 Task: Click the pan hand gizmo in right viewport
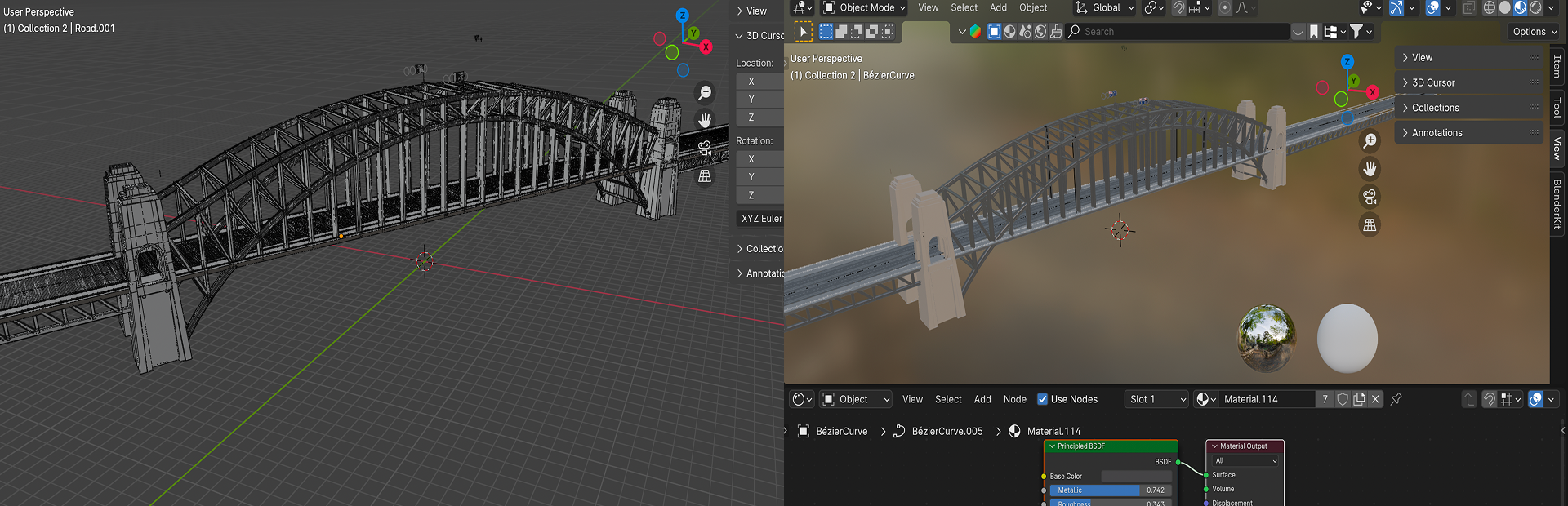click(x=1370, y=169)
